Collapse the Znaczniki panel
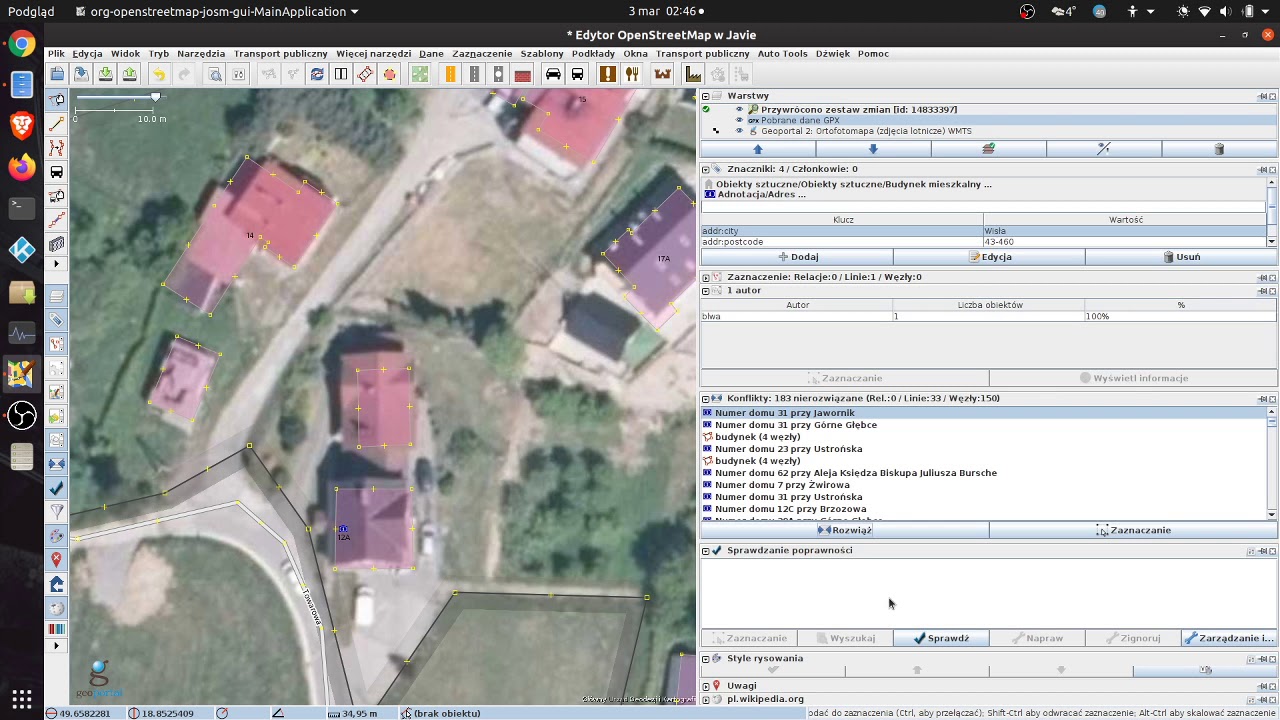Image resolution: width=1280 pixels, height=720 pixels. tap(705, 169)
